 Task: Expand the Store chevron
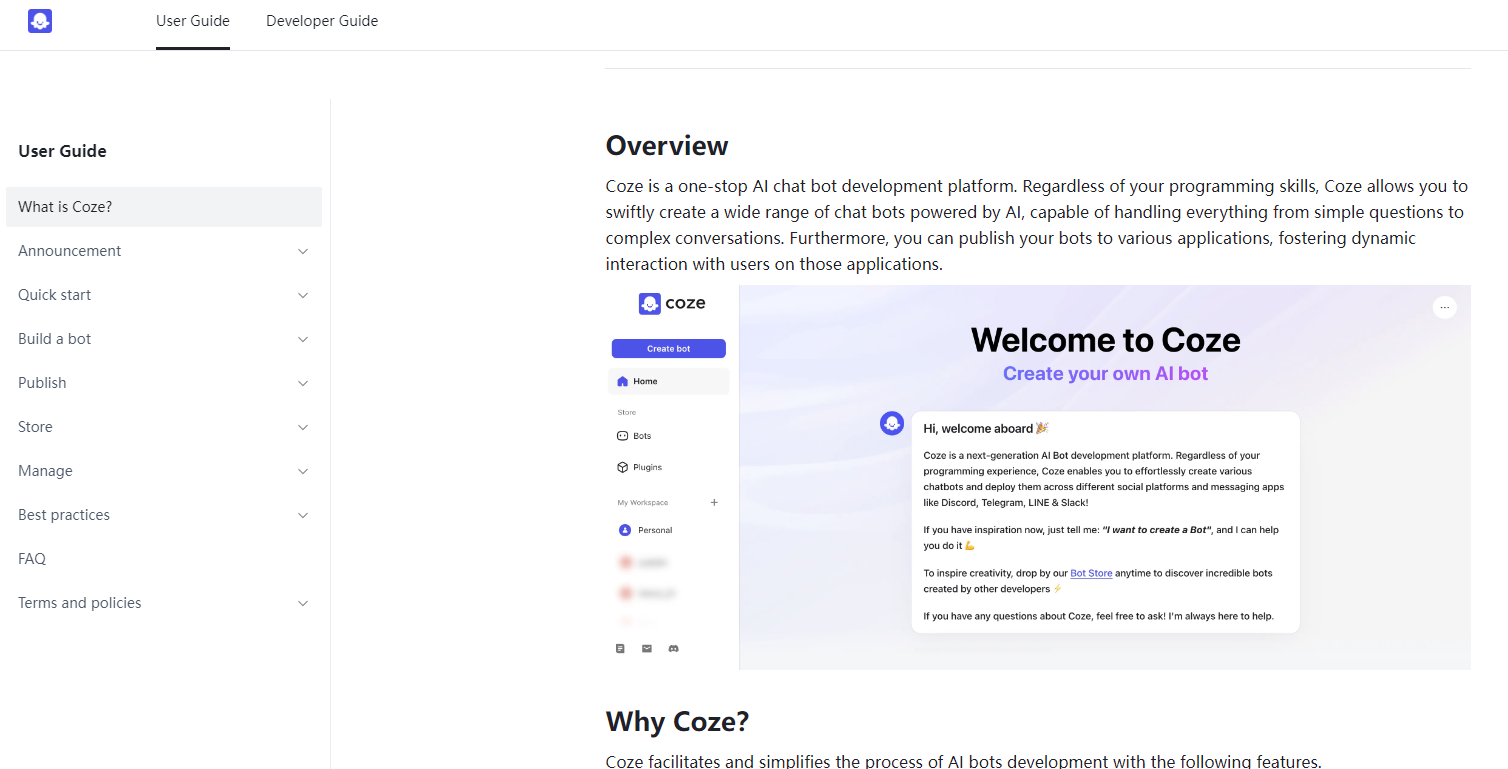coord(303,427)
